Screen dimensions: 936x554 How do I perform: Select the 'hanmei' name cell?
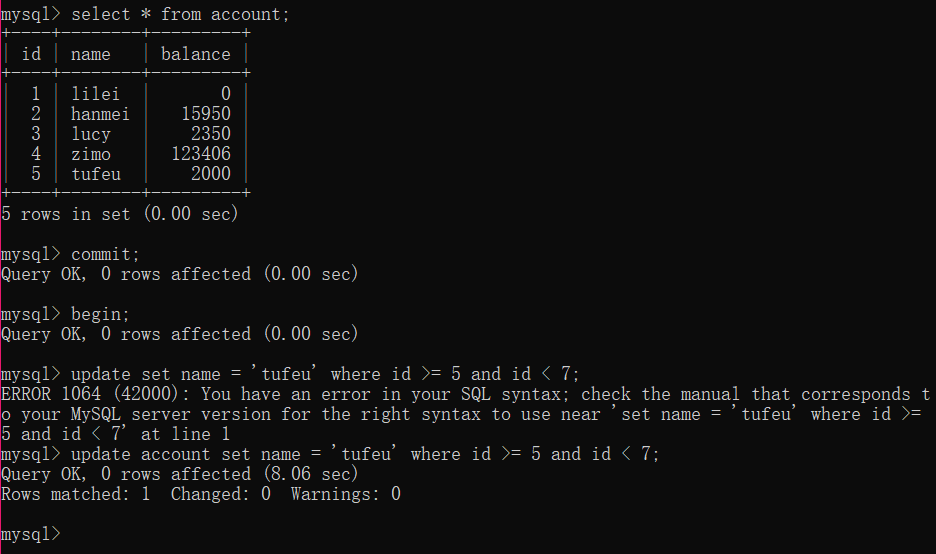click(100, 113)
